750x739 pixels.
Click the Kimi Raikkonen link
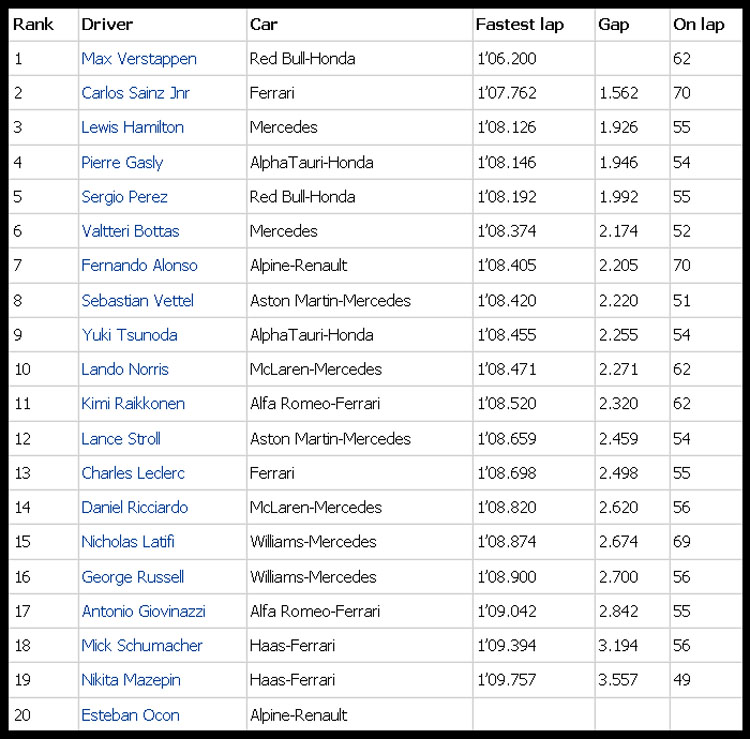(x=133, y=404)
